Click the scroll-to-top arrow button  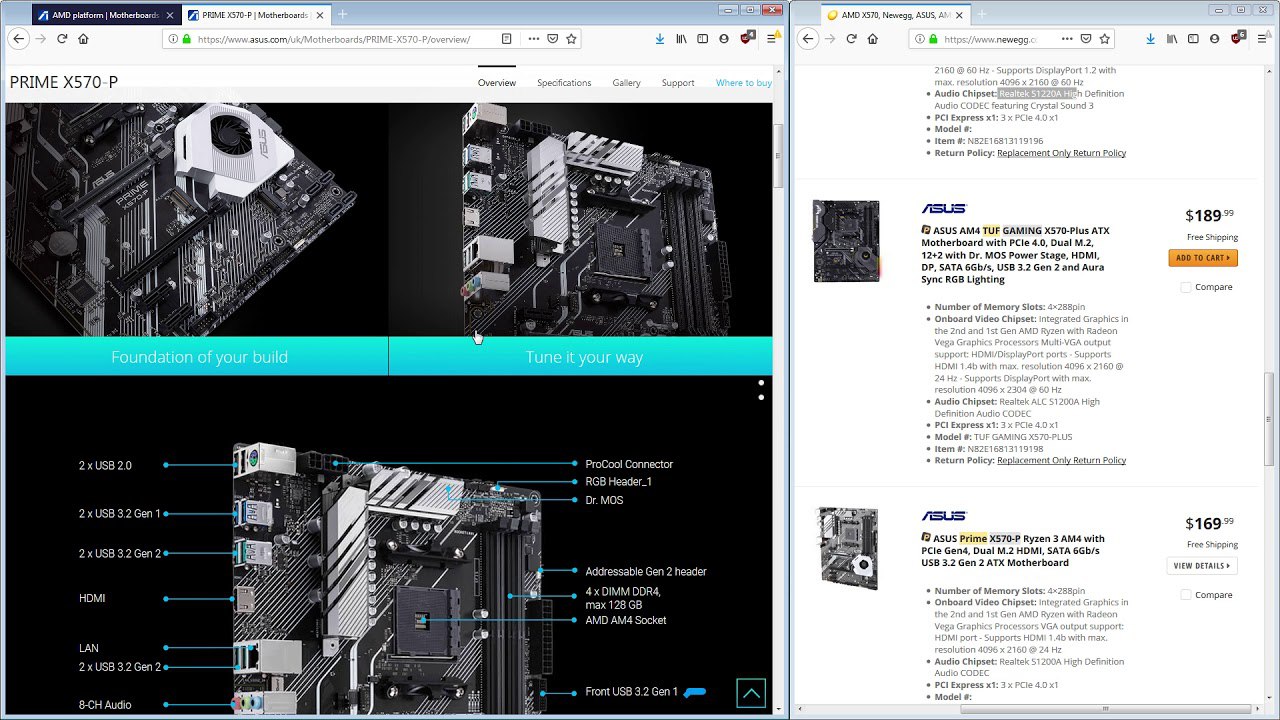point(751,692)
